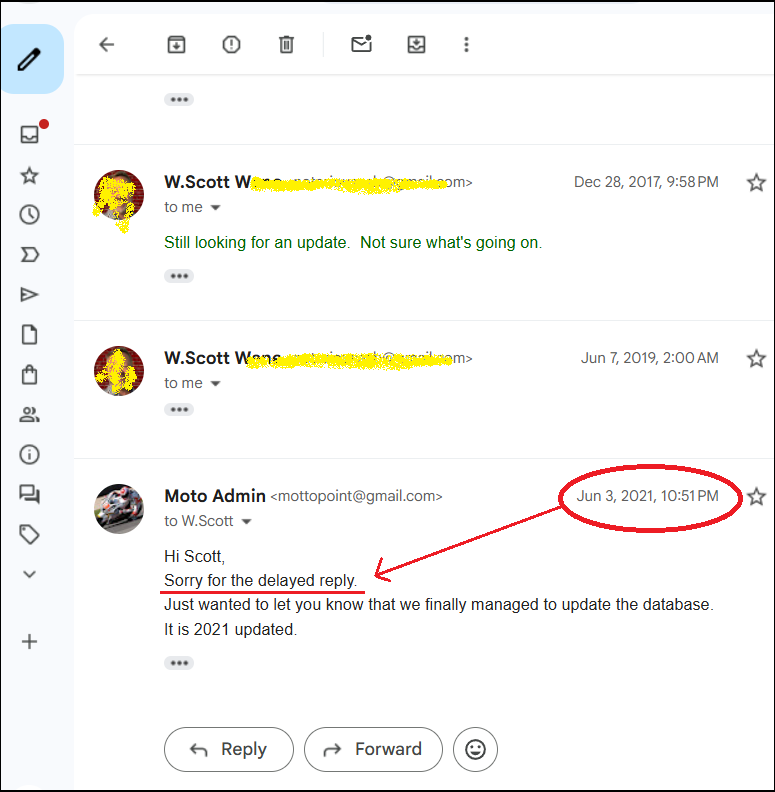Open Forums chat icon in sidebar
The image size is (775, 792).
coord(29,494)
